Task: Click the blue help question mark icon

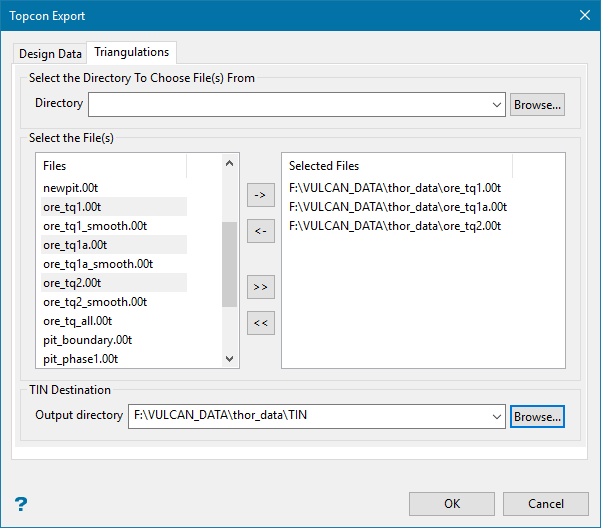Action: coord(20,504)
